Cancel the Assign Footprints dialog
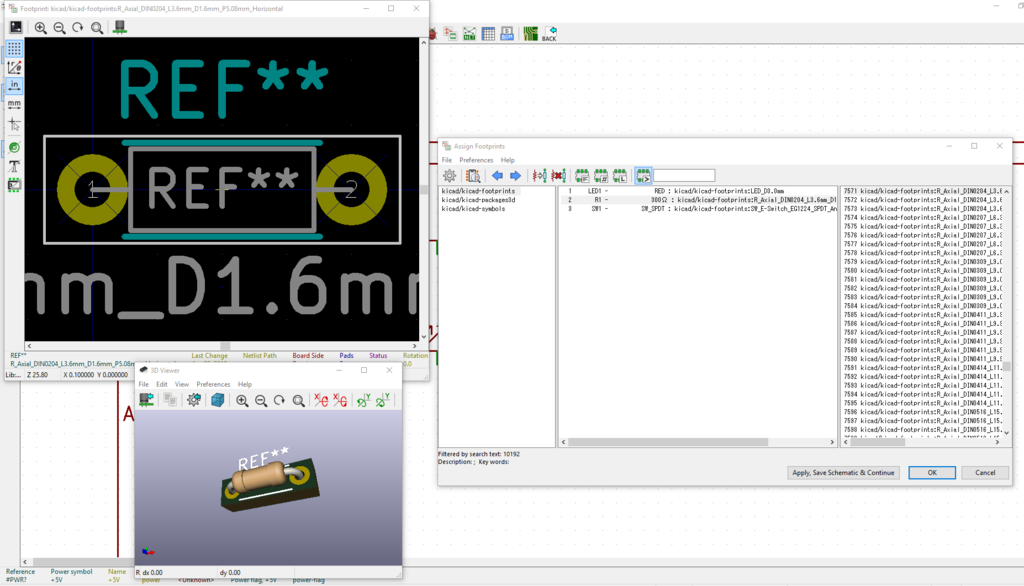The image size is (1024, 586). (985, 472)
